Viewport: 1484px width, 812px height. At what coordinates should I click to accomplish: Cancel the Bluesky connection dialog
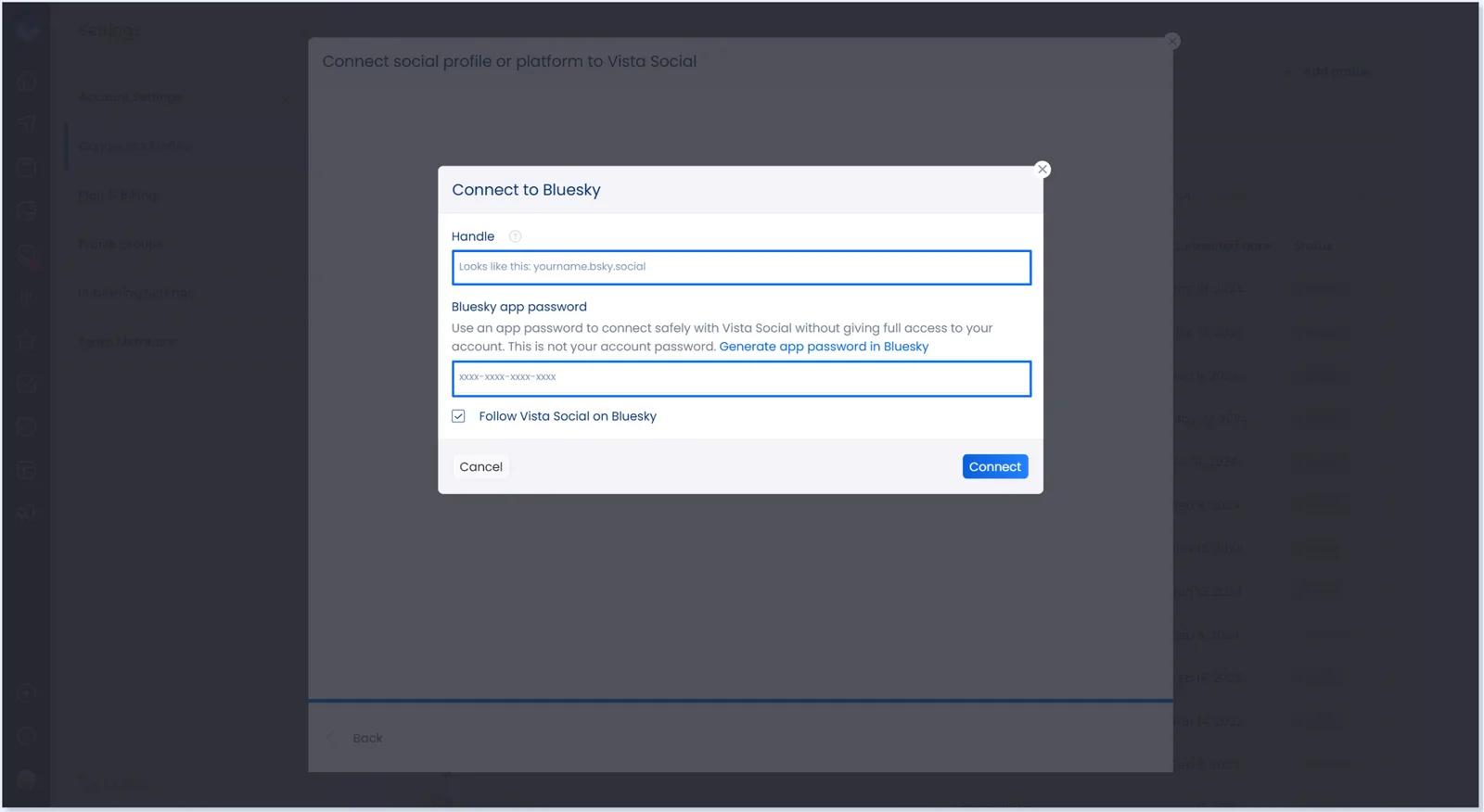click(x=480, y=467)
